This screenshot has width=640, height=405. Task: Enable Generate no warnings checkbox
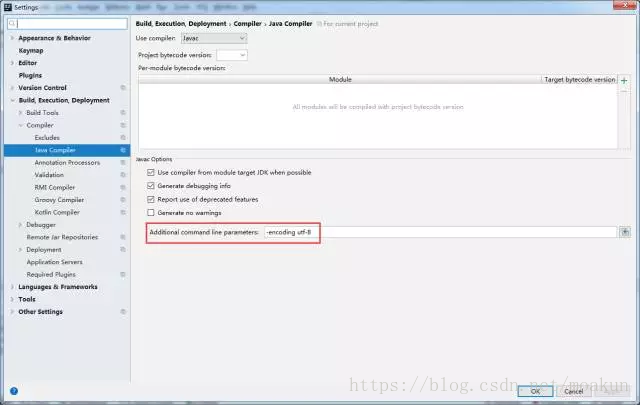151,213
